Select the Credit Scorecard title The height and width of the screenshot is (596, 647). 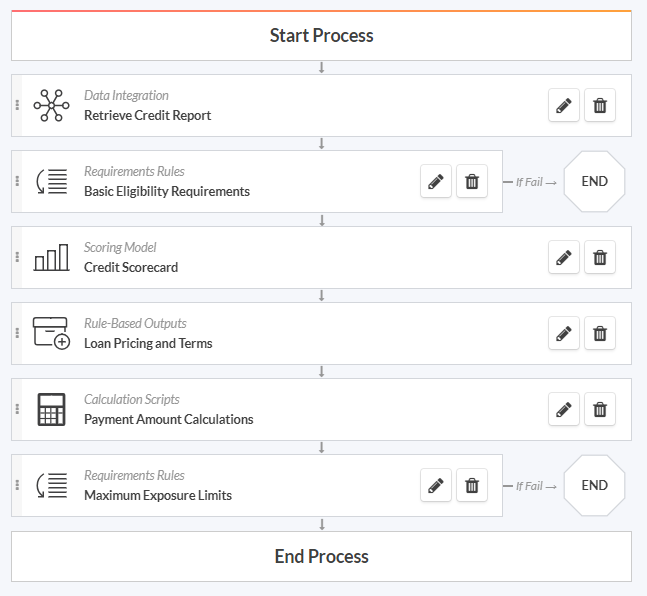pos(131,267)
